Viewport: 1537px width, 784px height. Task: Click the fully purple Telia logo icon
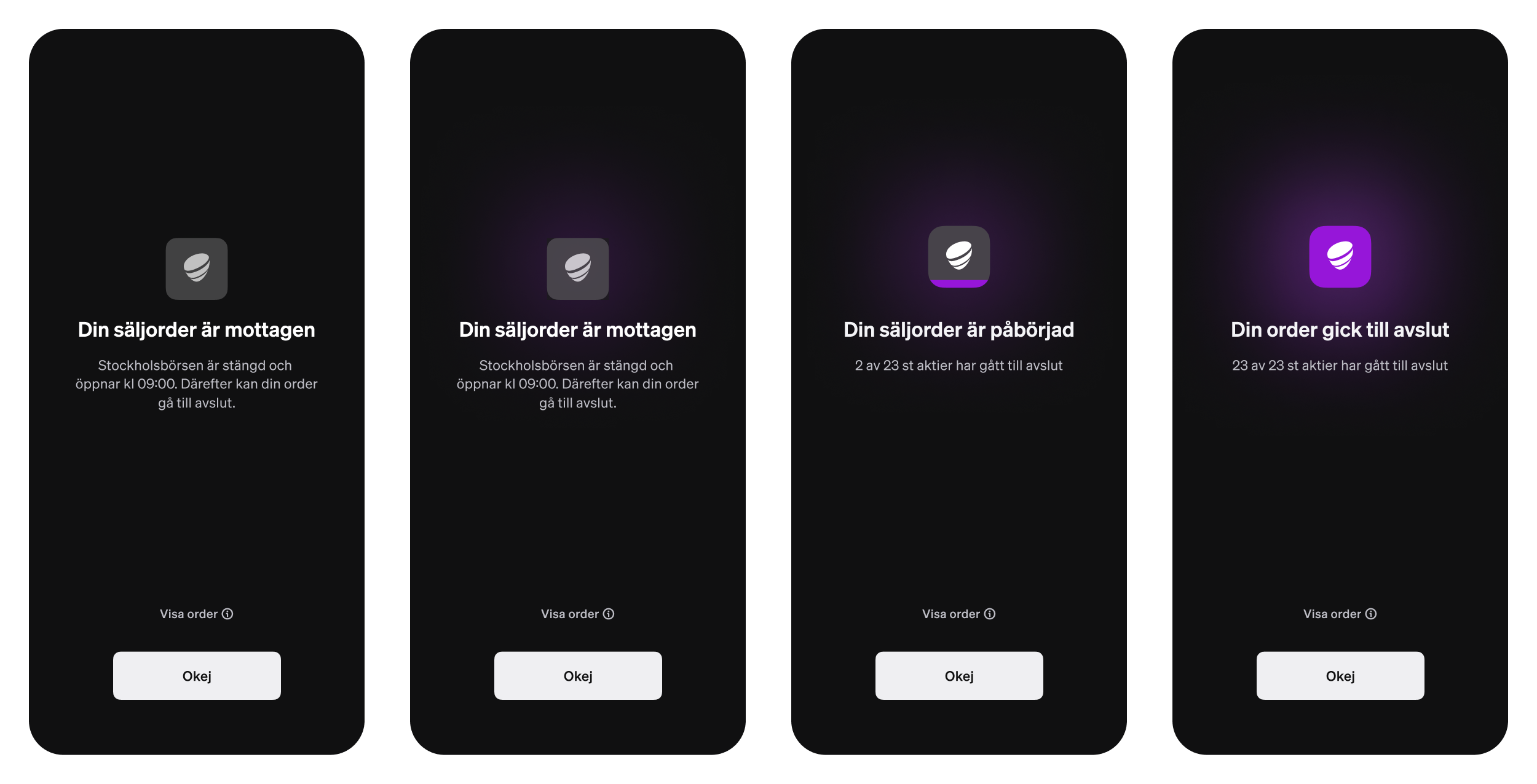tap(1340, 257)
